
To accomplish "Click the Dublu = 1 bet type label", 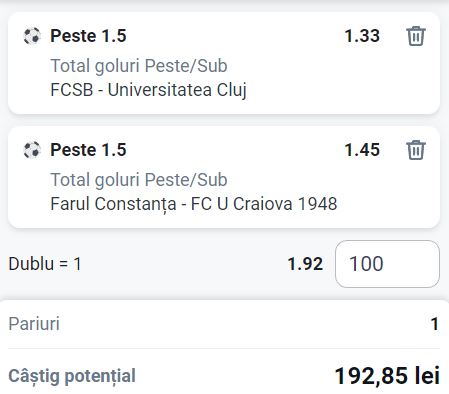I will (x=45, y=264).
